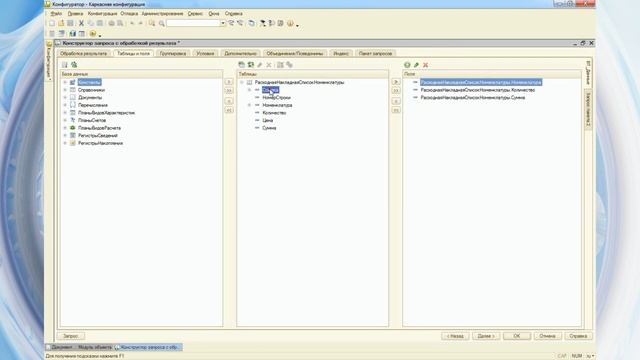Click the Cut scissors icon

pyautogui.click(x=81, y=24)
